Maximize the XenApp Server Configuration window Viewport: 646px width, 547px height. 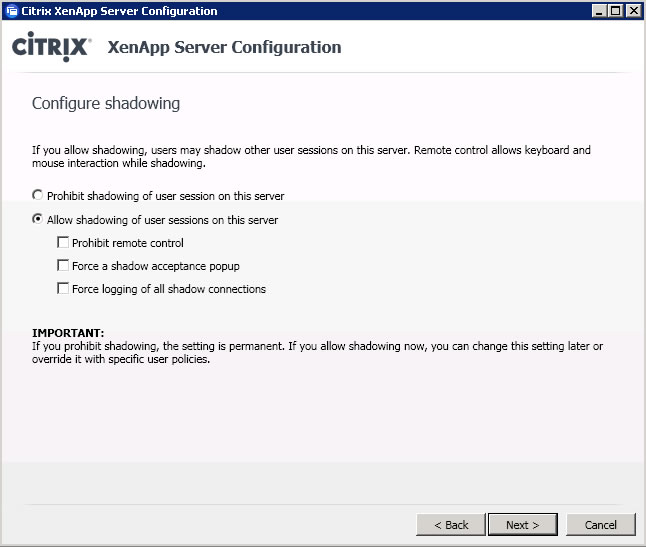tap(616, 11)
